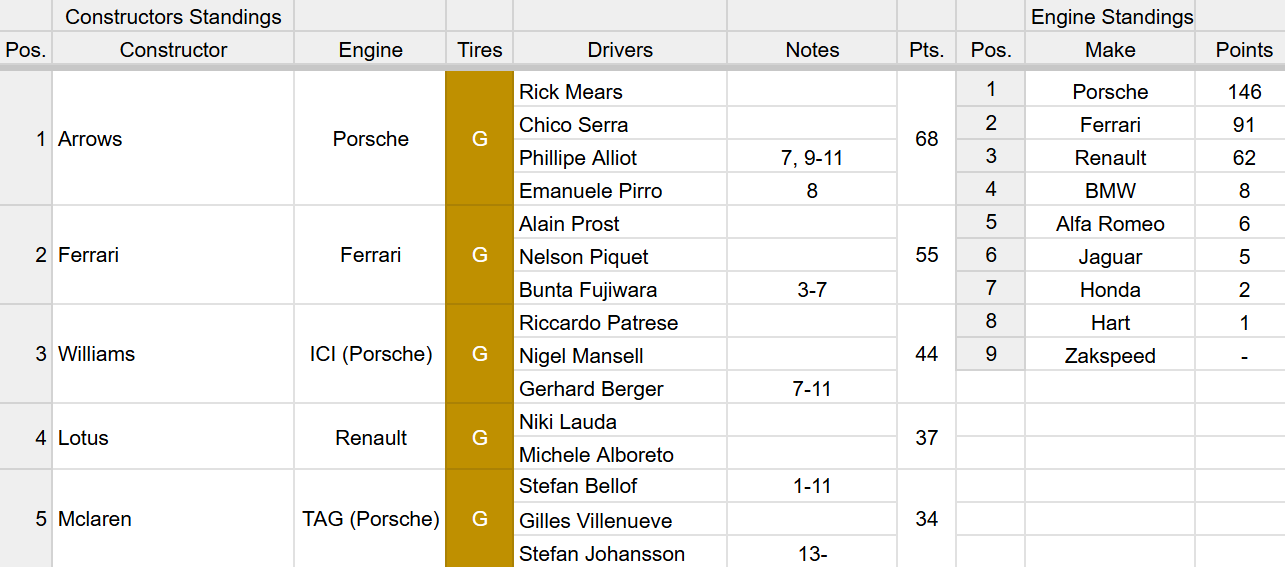Select the ICI (Porsche) engine cell

point(370,354)
